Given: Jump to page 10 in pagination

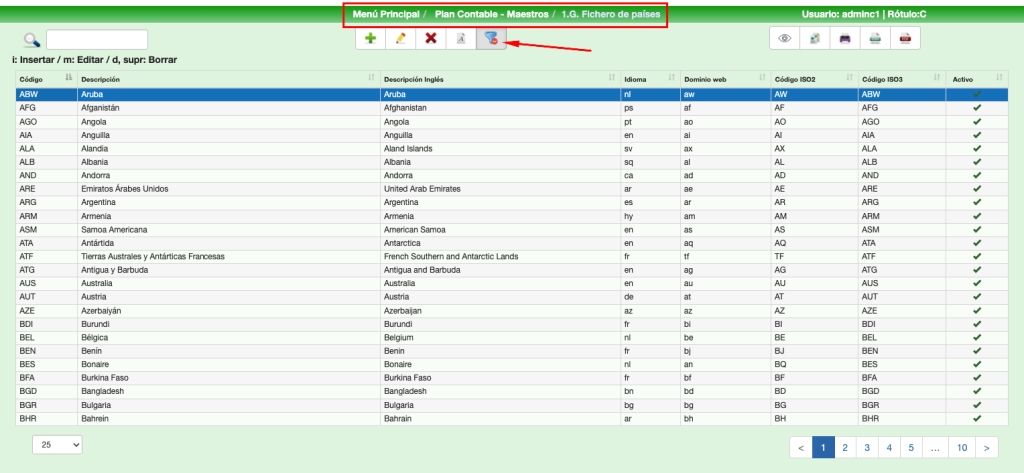Looking at the screenshot, I should [962, 448].
